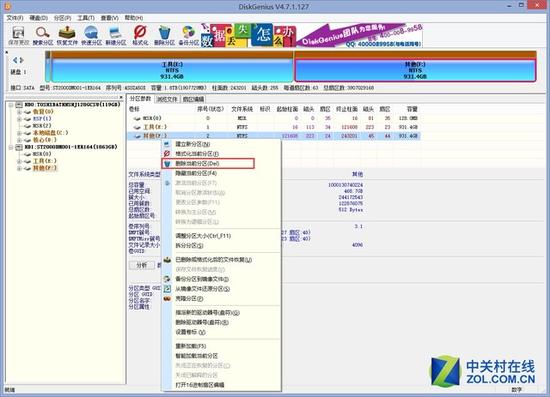
Task: Click the 备份分区 backup toolbar icon
Action: (188, 35)
